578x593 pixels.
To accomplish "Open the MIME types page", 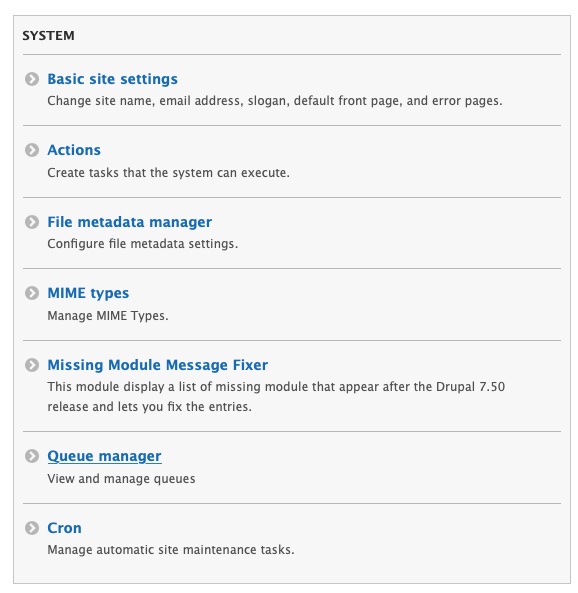I will coord(88,293).
